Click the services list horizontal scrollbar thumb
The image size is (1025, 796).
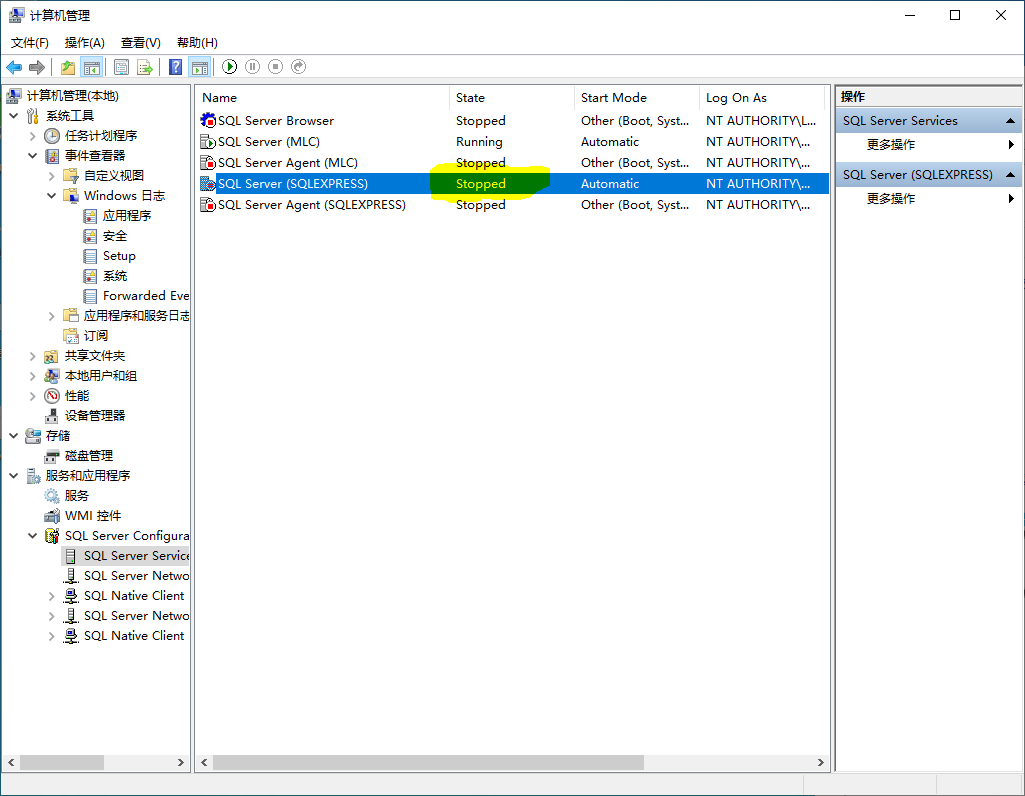pyautogui.click(x=428, y=763)
